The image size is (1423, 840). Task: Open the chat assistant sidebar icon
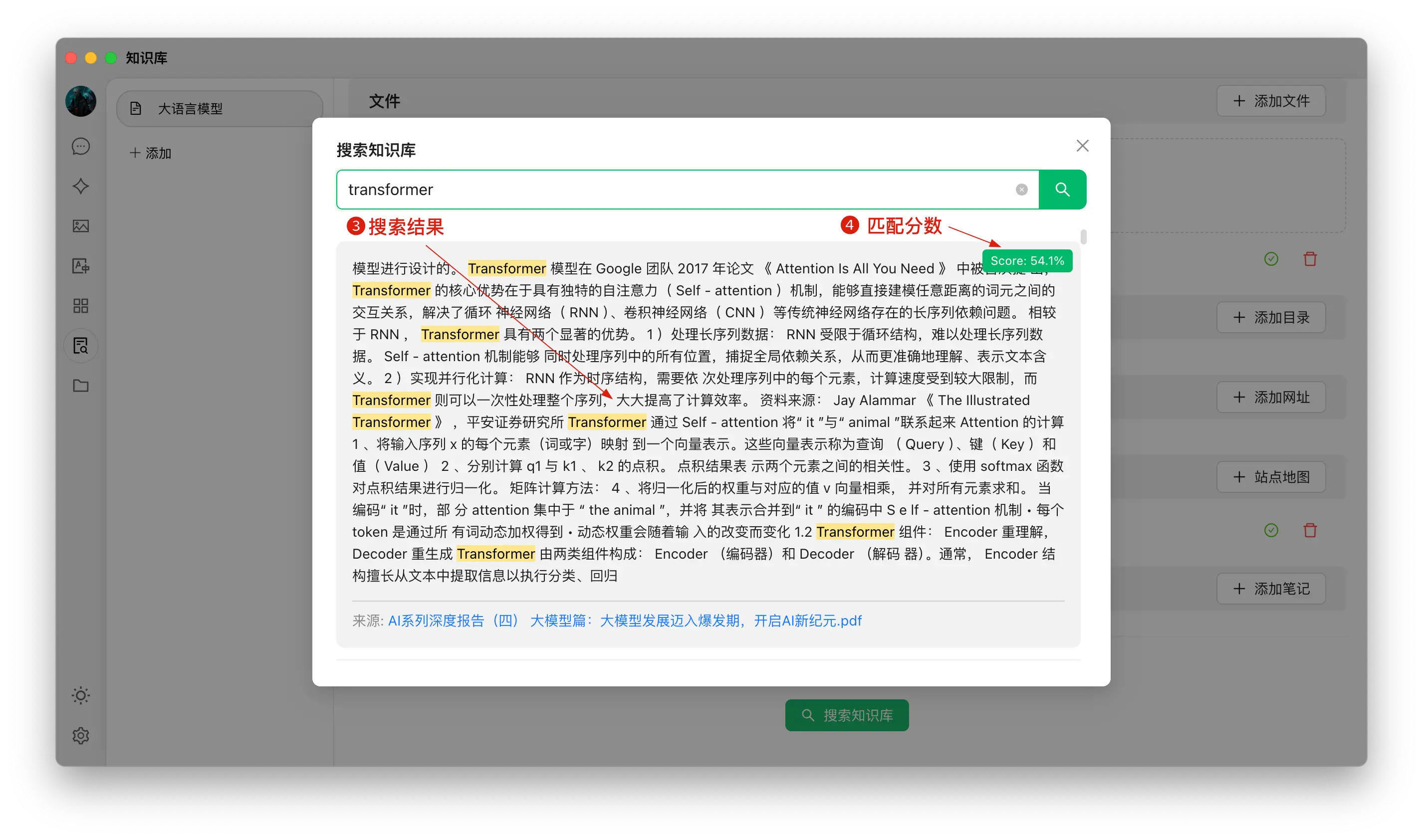(x=81, y=147)
